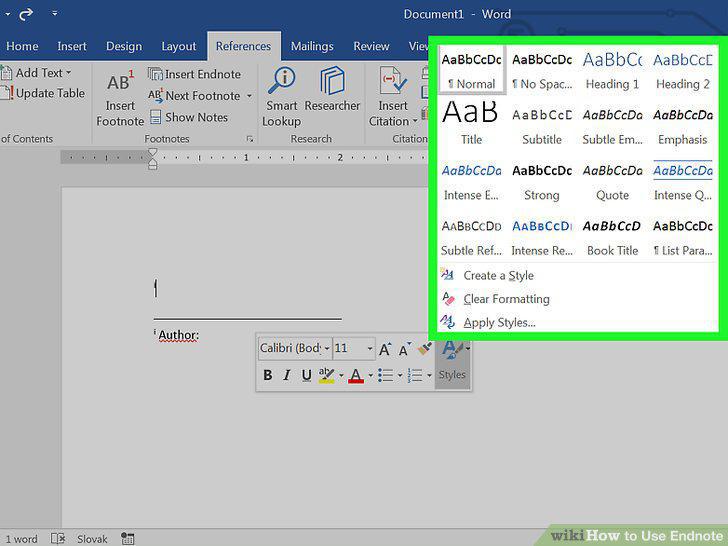Image resolution: width=728 pixels, height=546 pixels.
Task: Apply the Subtle Emphasis style
Action: click(612, 126)
